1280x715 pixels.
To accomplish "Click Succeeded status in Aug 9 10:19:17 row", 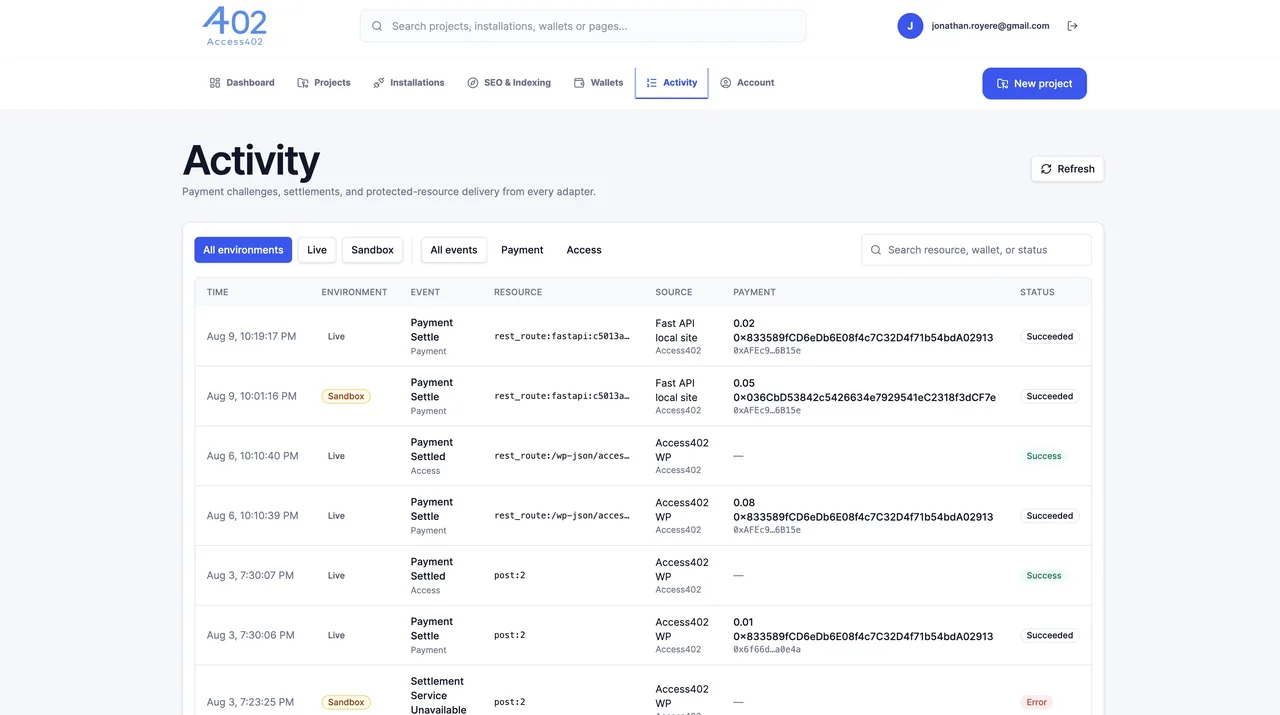I will point(1050,337).
